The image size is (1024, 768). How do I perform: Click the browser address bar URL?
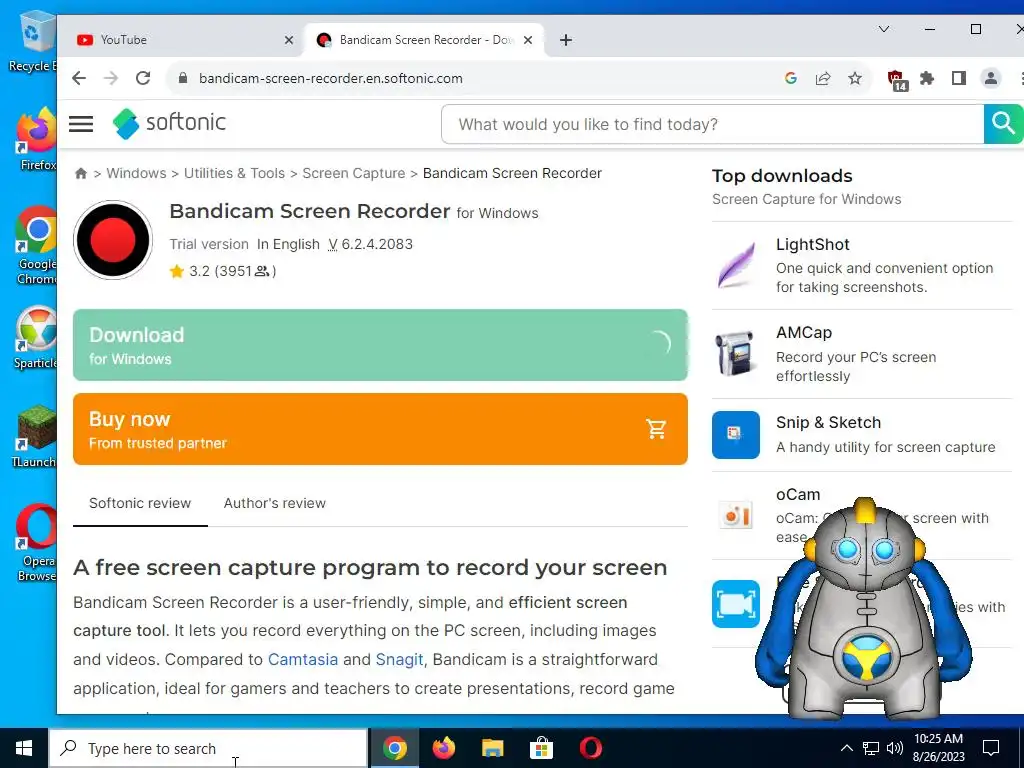point(330,78)
